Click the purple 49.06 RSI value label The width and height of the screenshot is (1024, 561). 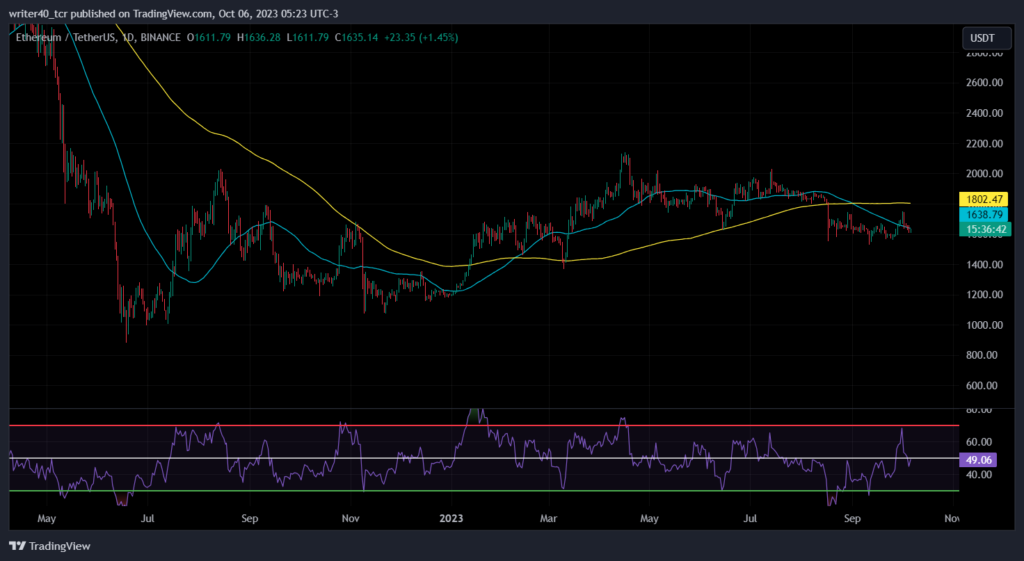978,460
